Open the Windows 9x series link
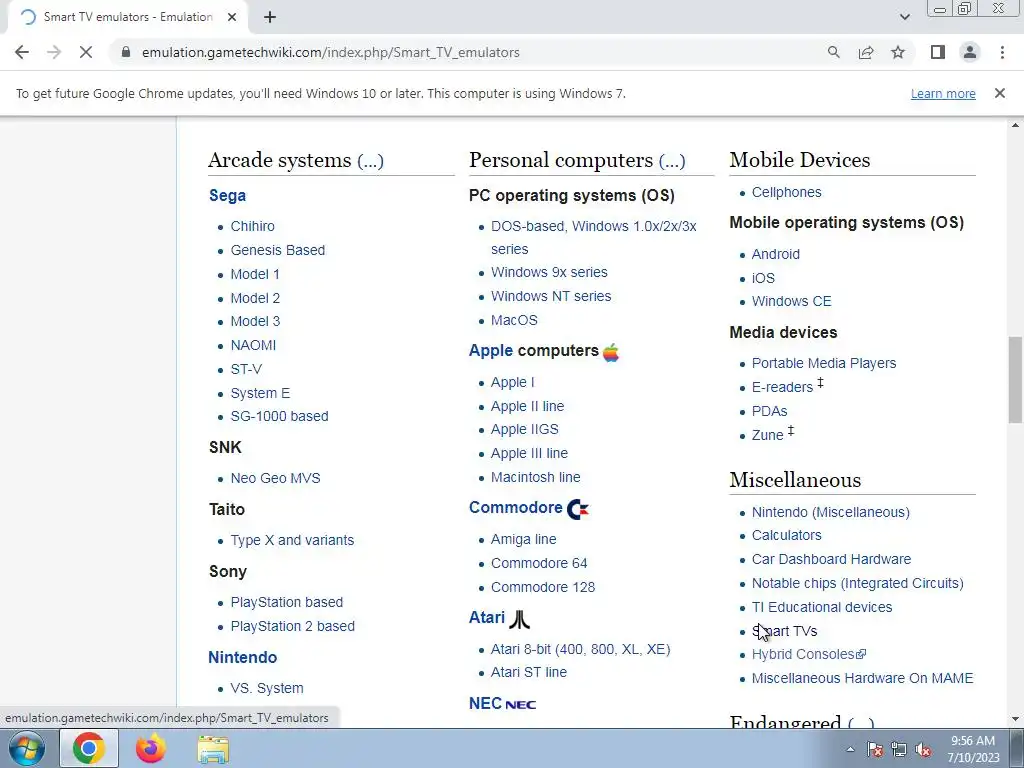This screenshot has width=1024, height=768. [x=549, y=272]
